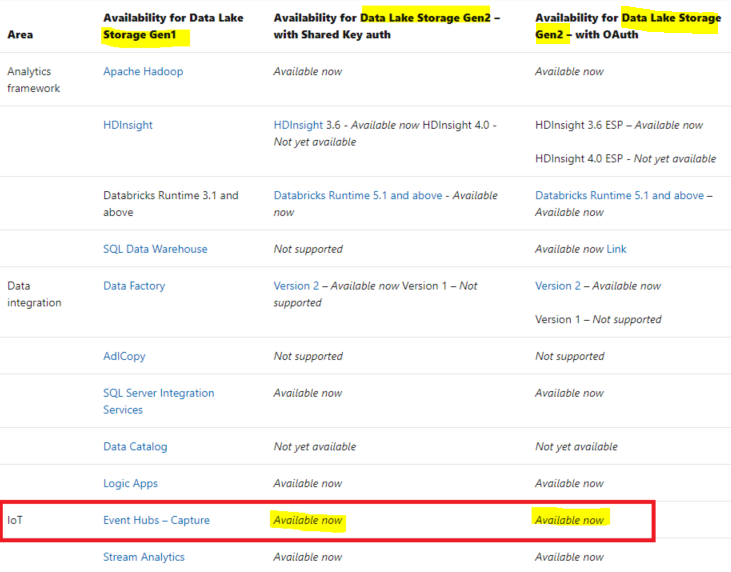Click the 'Link' hyperlink after Available now
Viewport: 731px width, 572px height.
(x=616, y=249)
